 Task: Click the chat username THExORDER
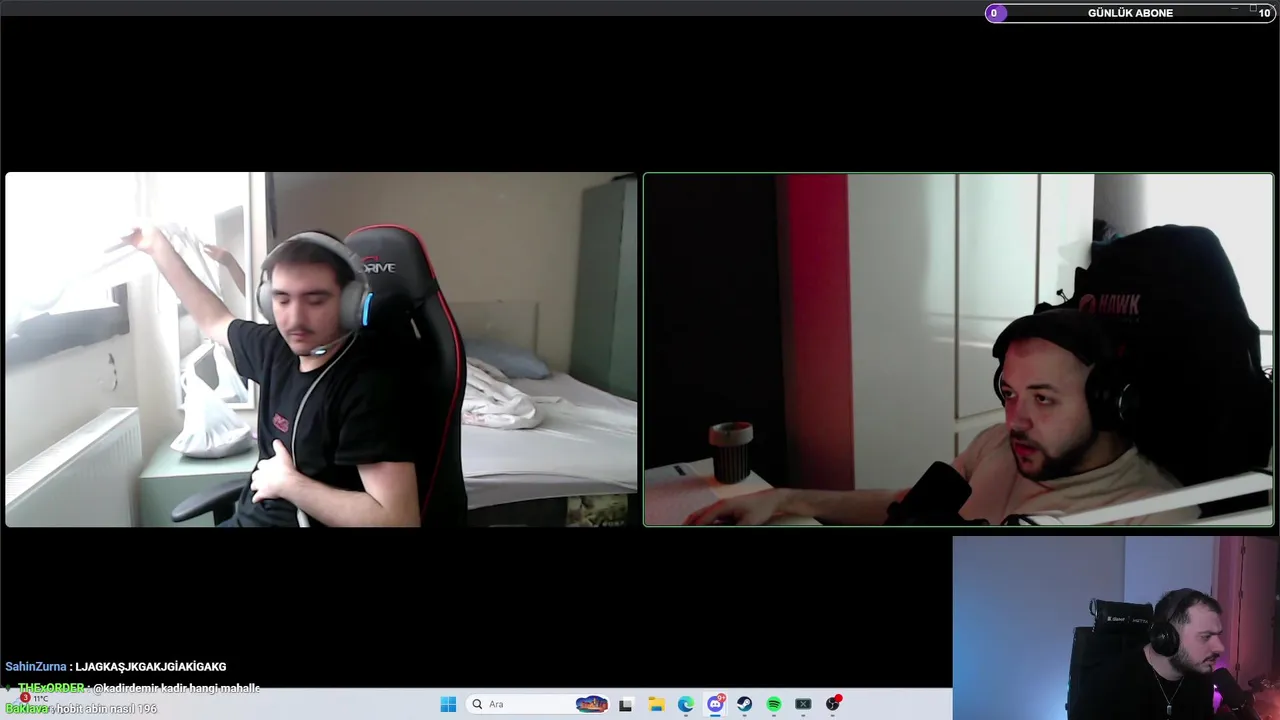click(x=51, y=688)
